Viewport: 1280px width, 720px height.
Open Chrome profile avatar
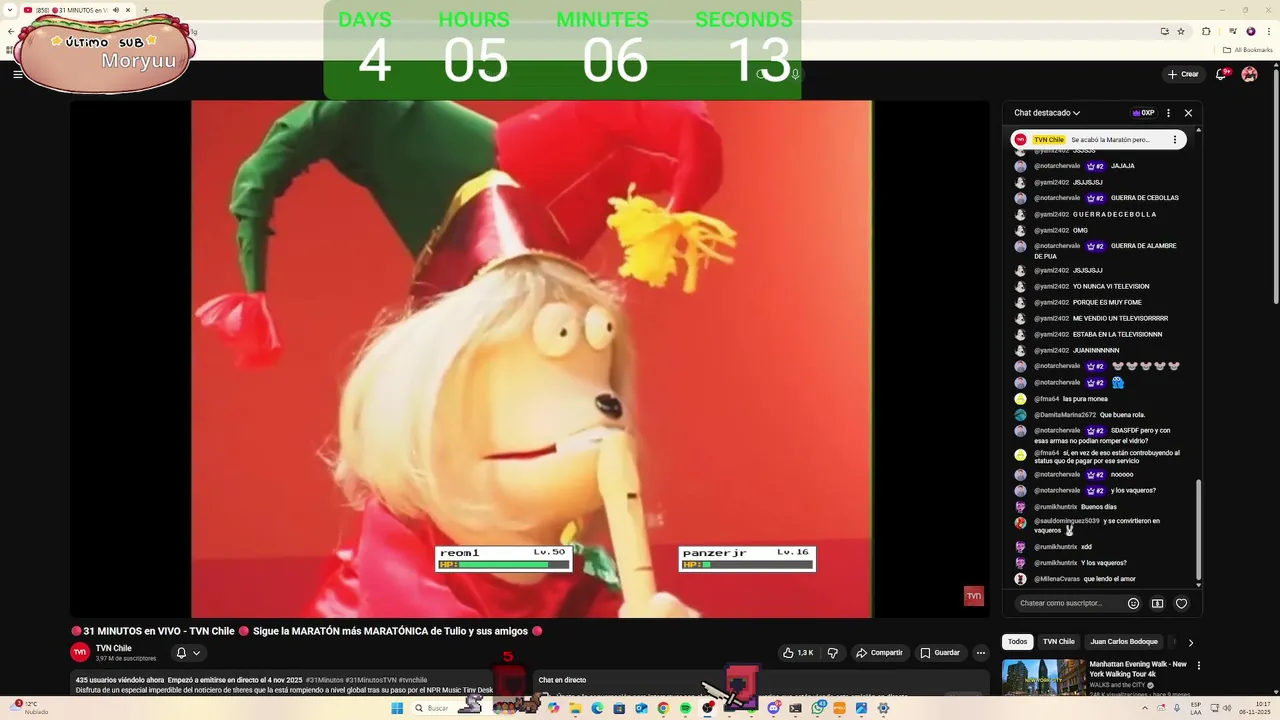point(1250,31)
